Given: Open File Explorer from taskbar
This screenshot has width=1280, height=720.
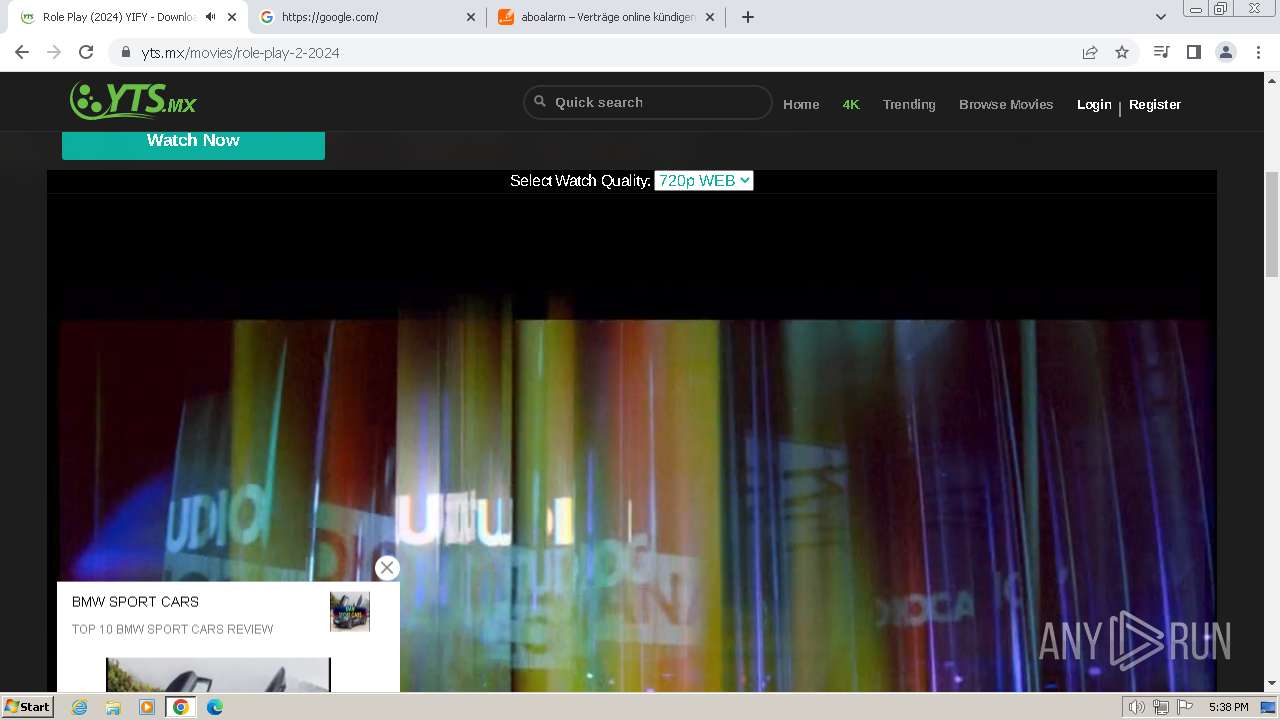Looking at the screenshot, I should (113, 707).
